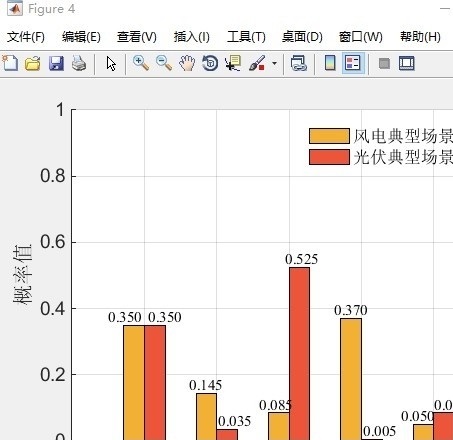
Task: Open the 工具(T) menu
Action: 246,37
